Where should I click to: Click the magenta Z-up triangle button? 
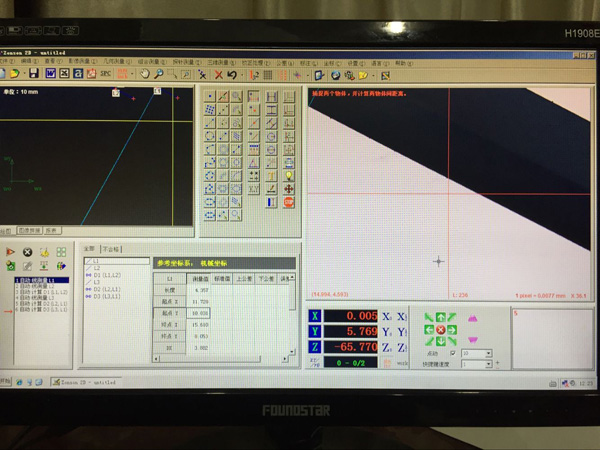click(472, 319)
